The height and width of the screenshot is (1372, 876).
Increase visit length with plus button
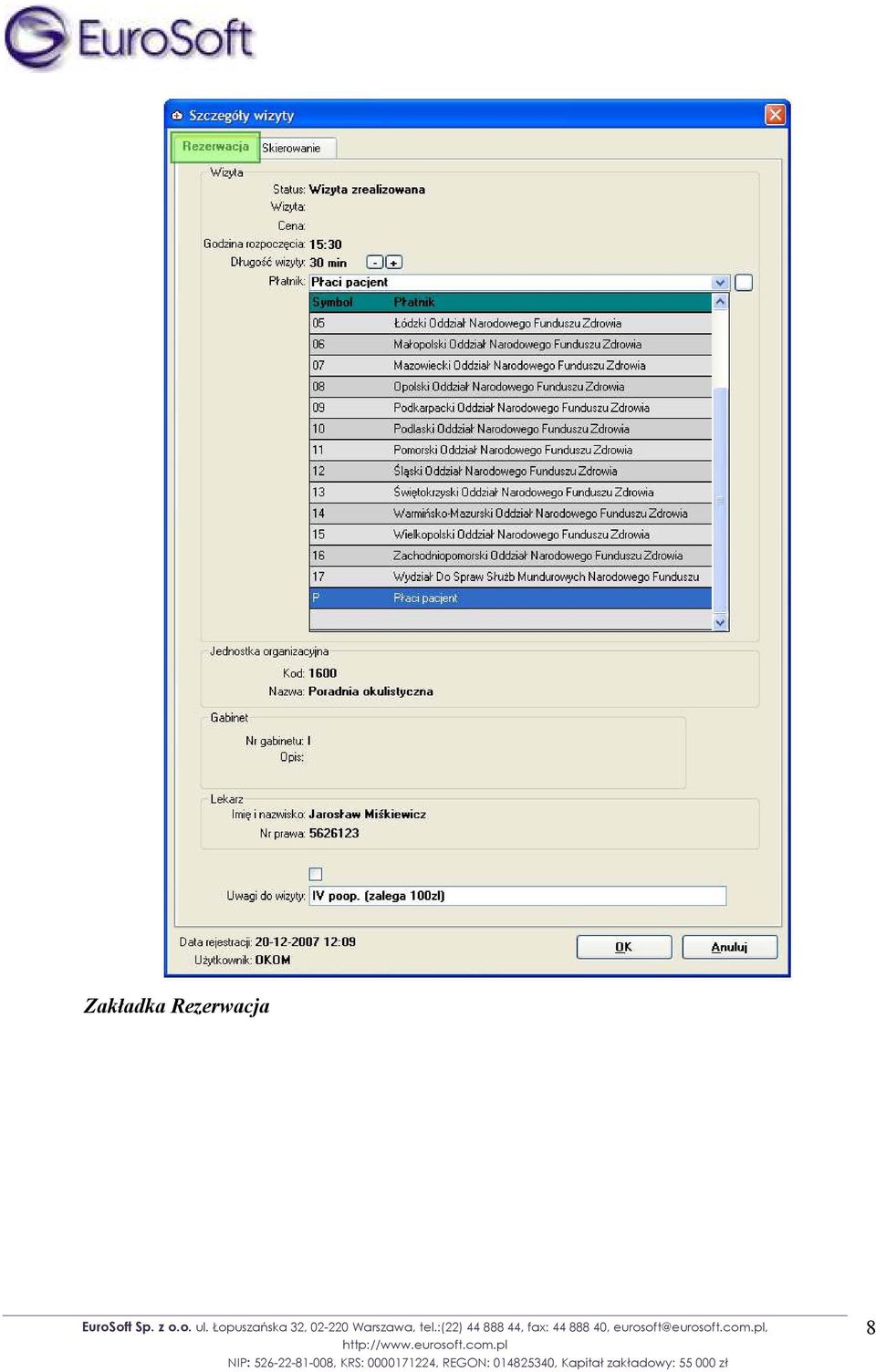click(393, 263)
